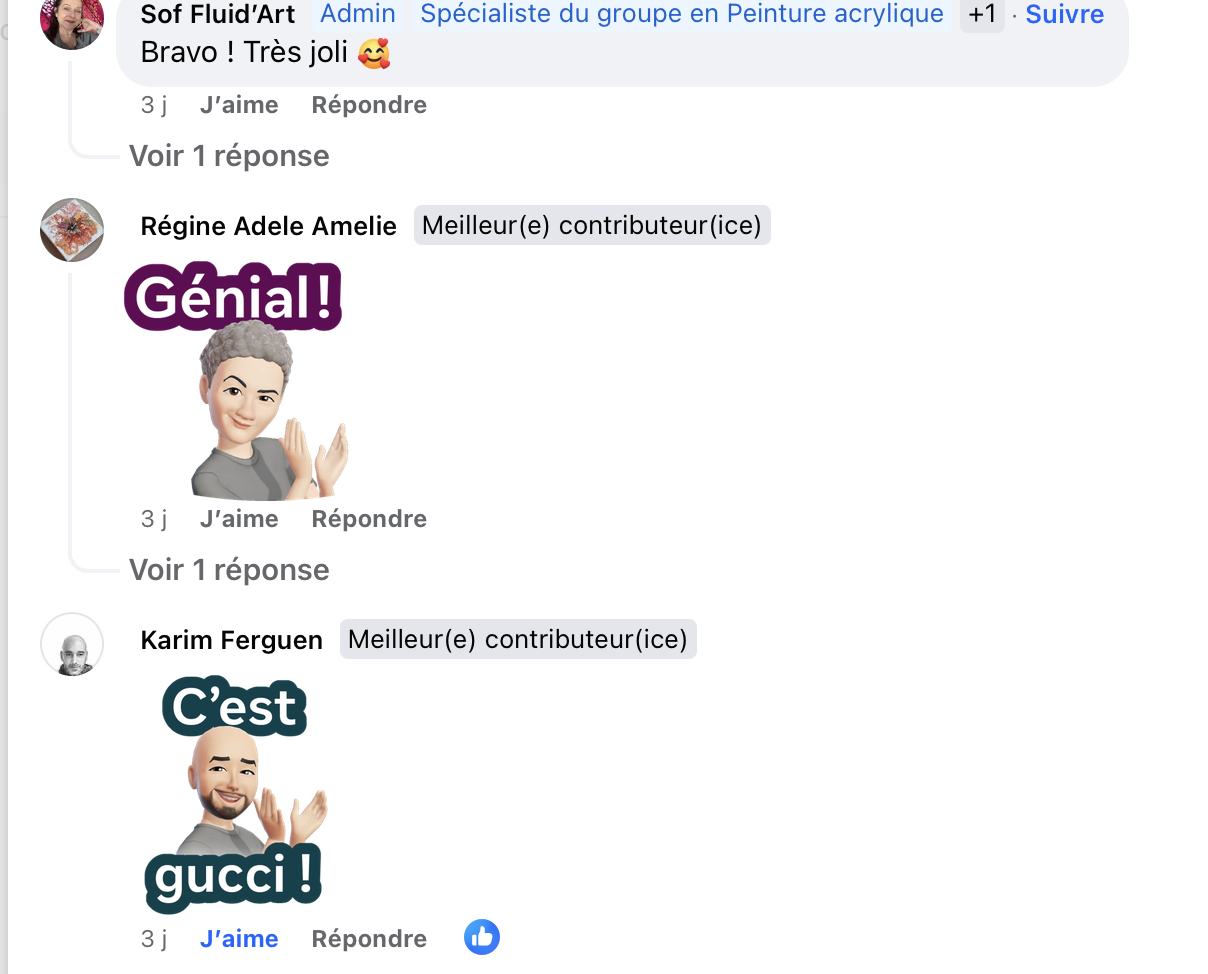Like Régine Adele Amelie's comment with J'aime
Screen dimensions: 1208x974
click(239, 519)
